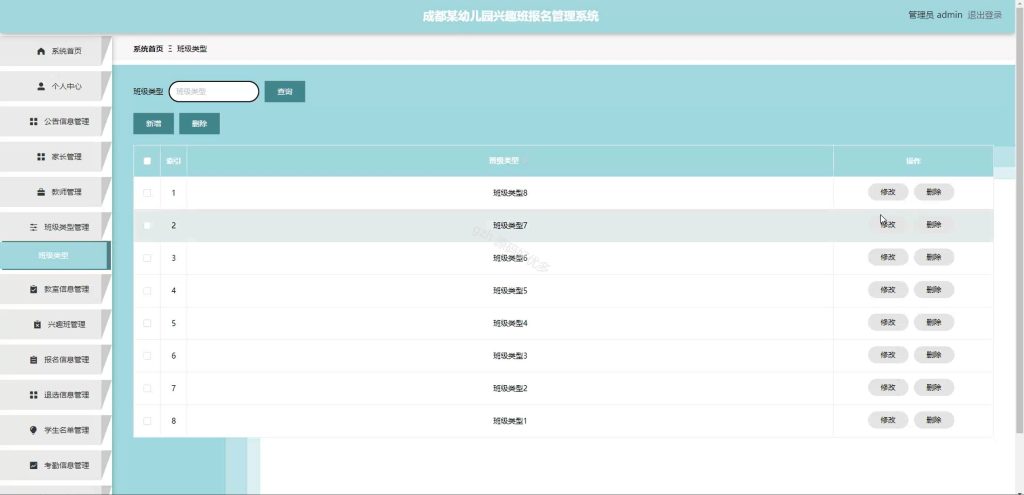Click the sliders icon beside 班级类型管理
Screen dimensions: 1024x495
click(x=33, y=227)
